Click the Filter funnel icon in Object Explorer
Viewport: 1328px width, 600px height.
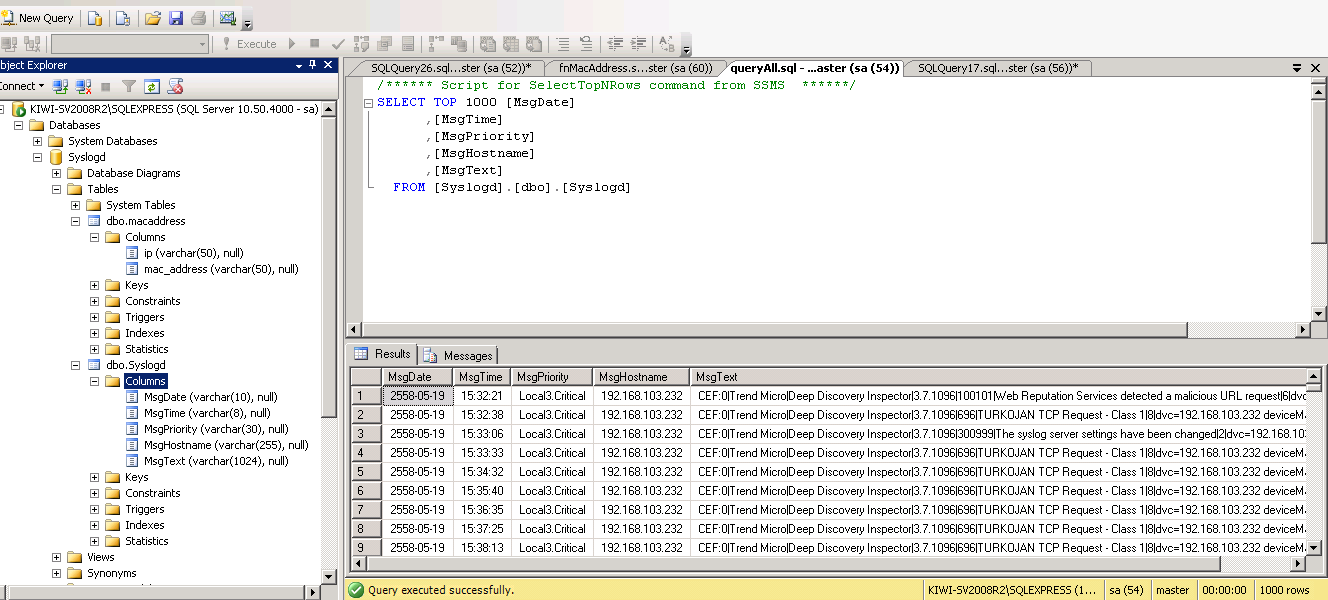pyautogui.click(x=129, y=87)
